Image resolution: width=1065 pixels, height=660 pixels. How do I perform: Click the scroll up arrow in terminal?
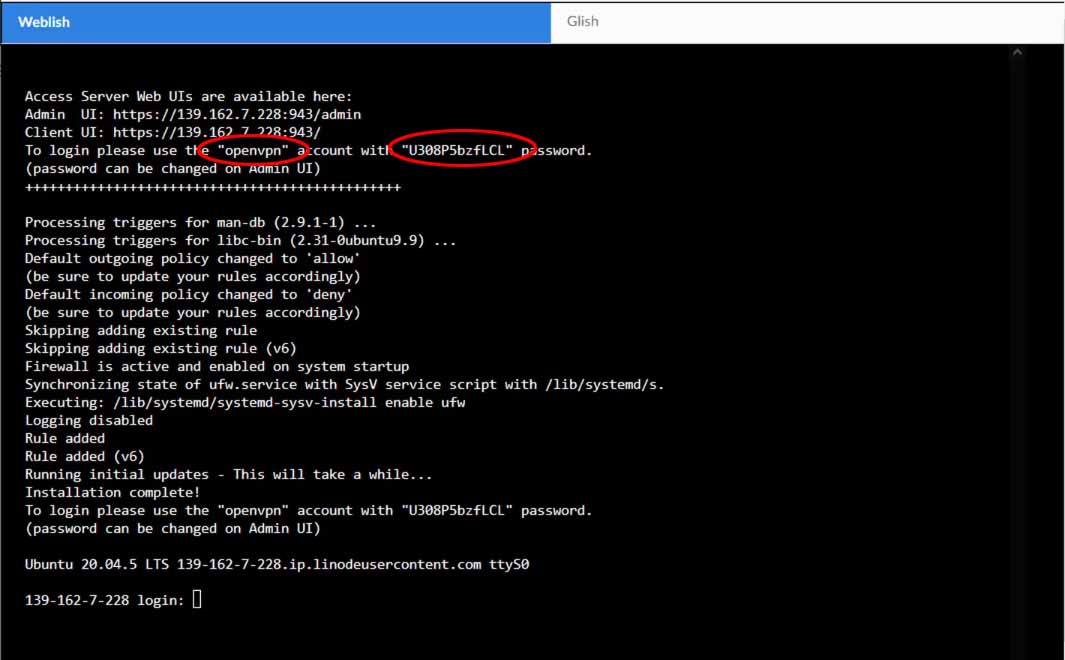coord(1017,53)
